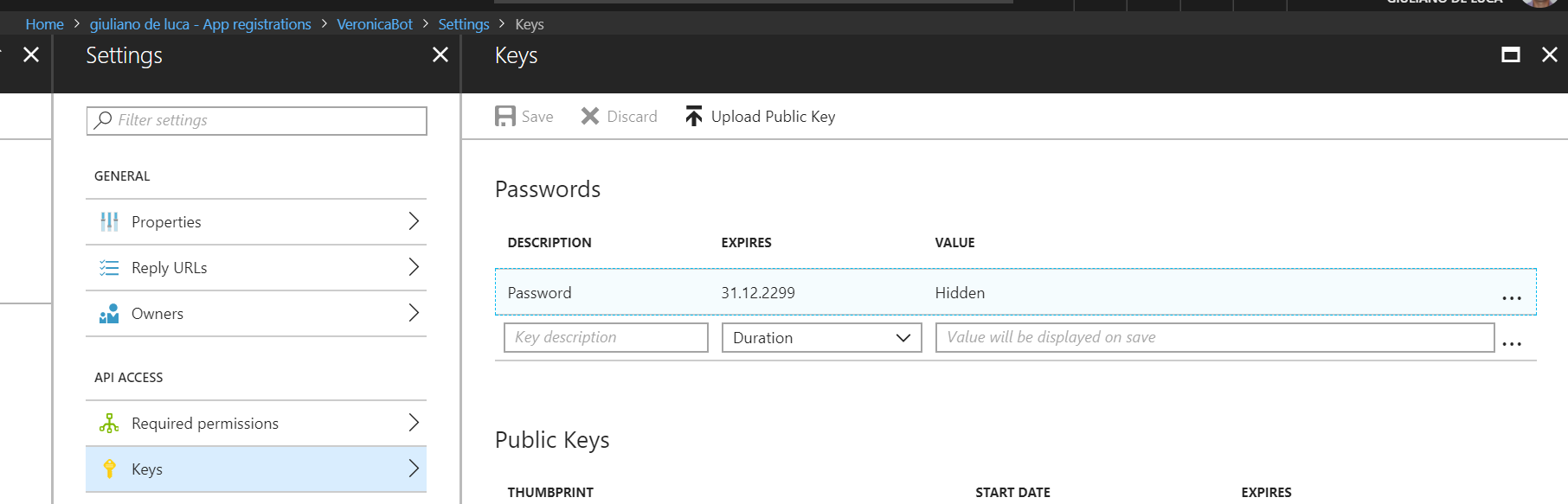The width and height of the screenshot is (1568, 504).
Task: Open App registrations breadcrumb link
Action: [200, 24]
